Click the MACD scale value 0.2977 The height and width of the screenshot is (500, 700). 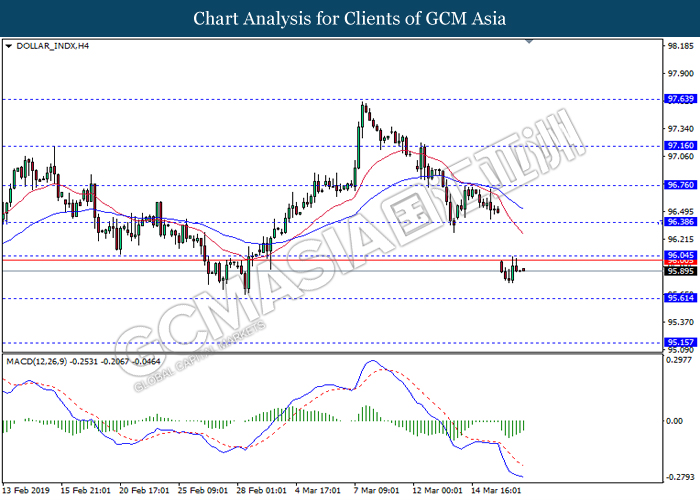click(681, 360)
